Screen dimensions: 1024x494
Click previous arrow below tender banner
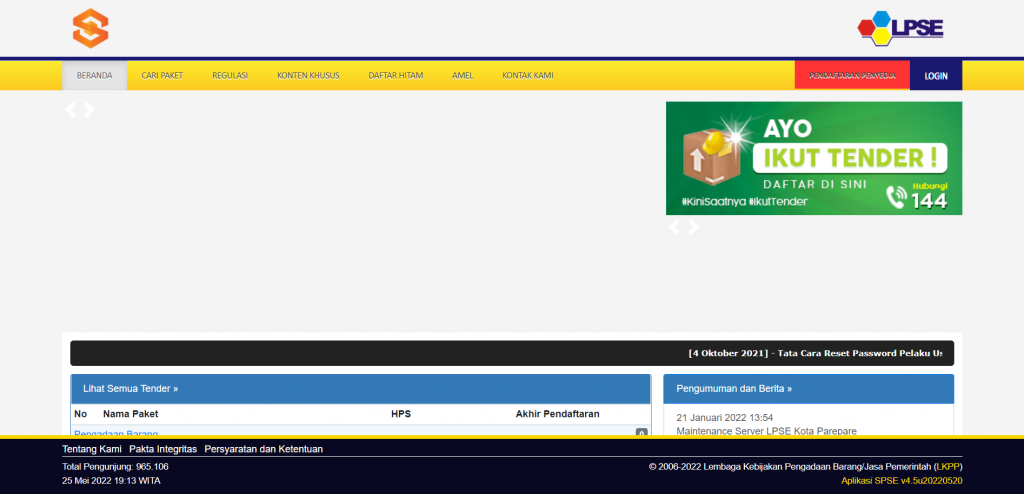pyautogui.click(x=674, y=228)
